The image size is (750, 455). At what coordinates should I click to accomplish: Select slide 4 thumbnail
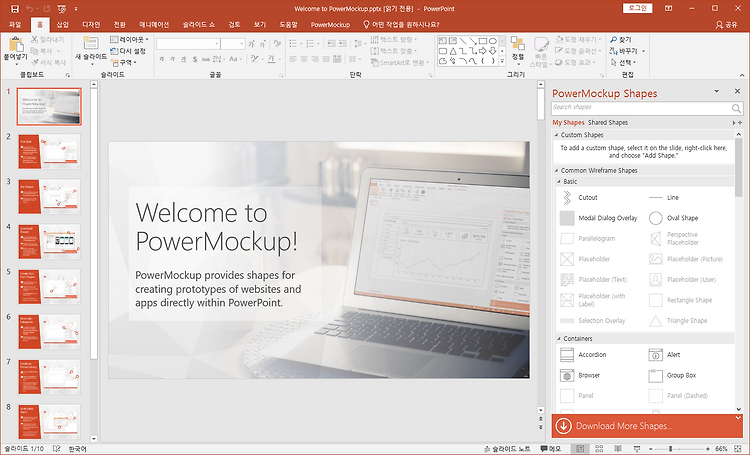49,242
